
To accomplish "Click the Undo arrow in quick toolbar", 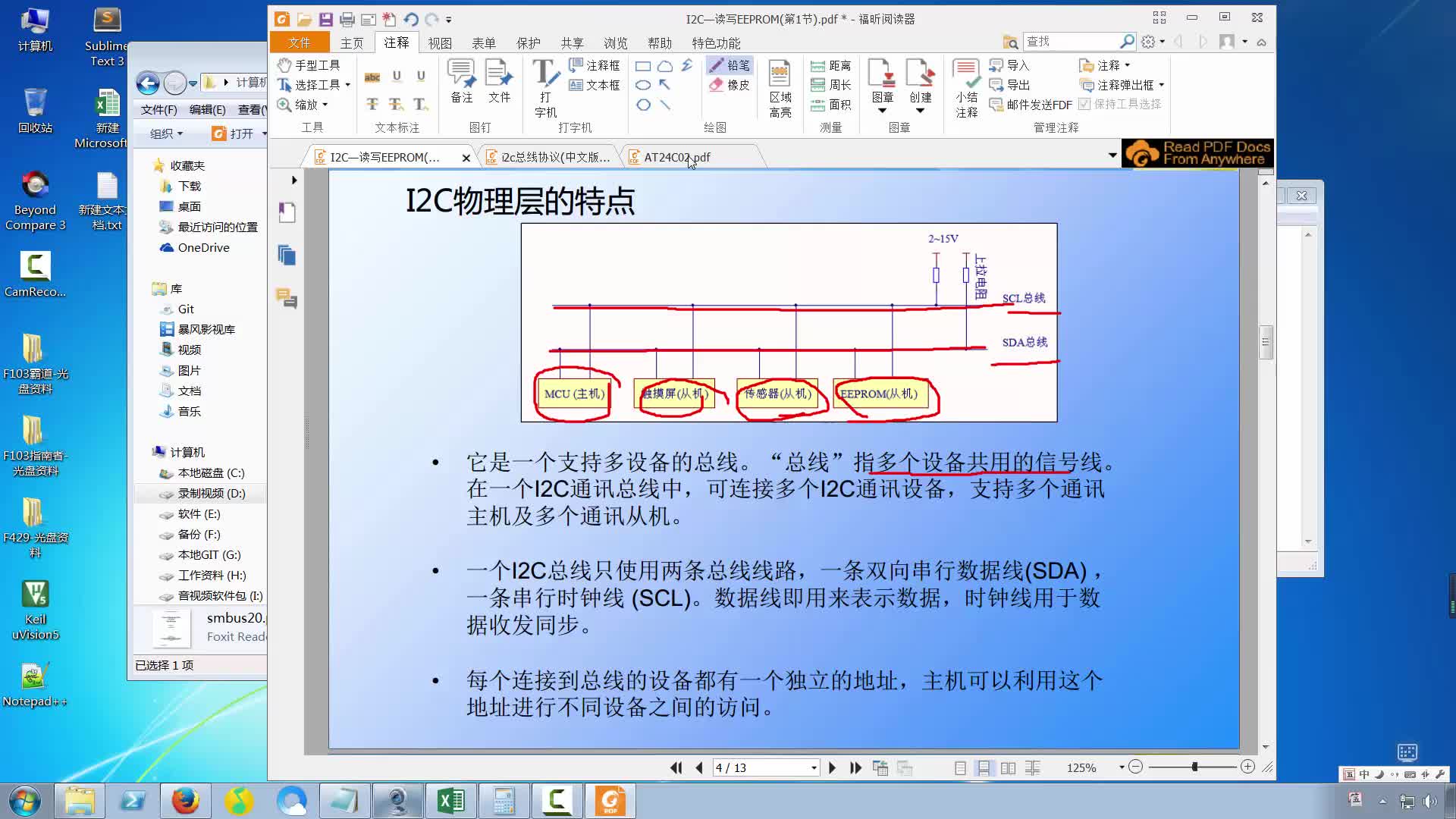I will (411, 19).
